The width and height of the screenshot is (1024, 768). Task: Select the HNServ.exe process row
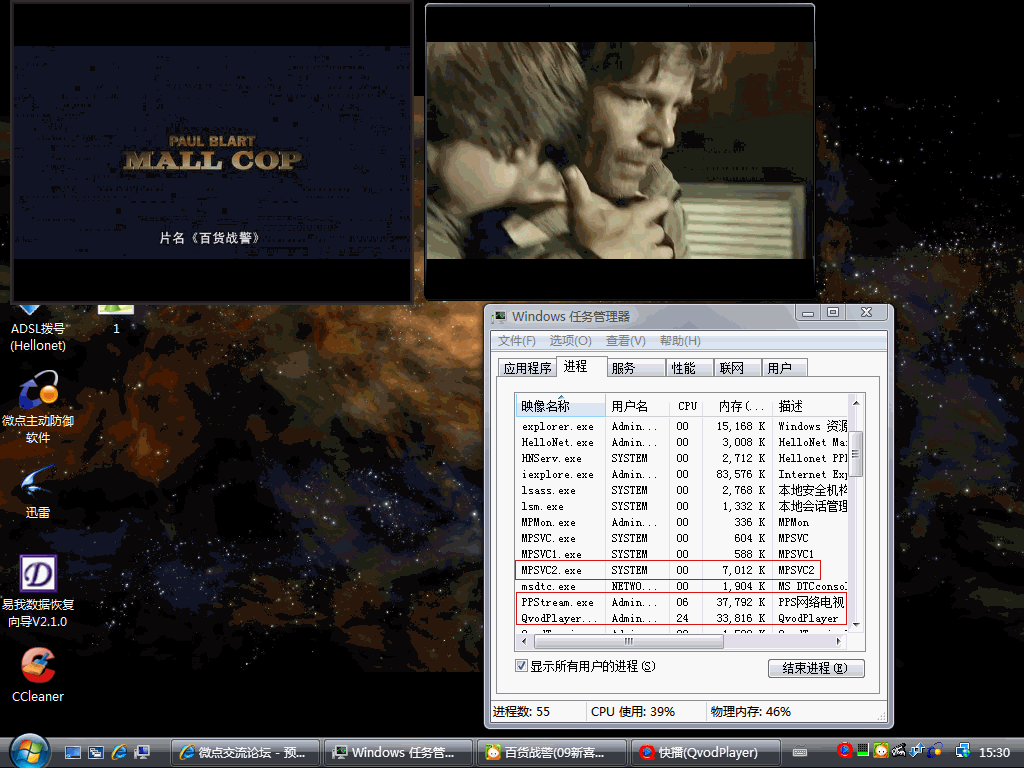(x=681, y=458)
